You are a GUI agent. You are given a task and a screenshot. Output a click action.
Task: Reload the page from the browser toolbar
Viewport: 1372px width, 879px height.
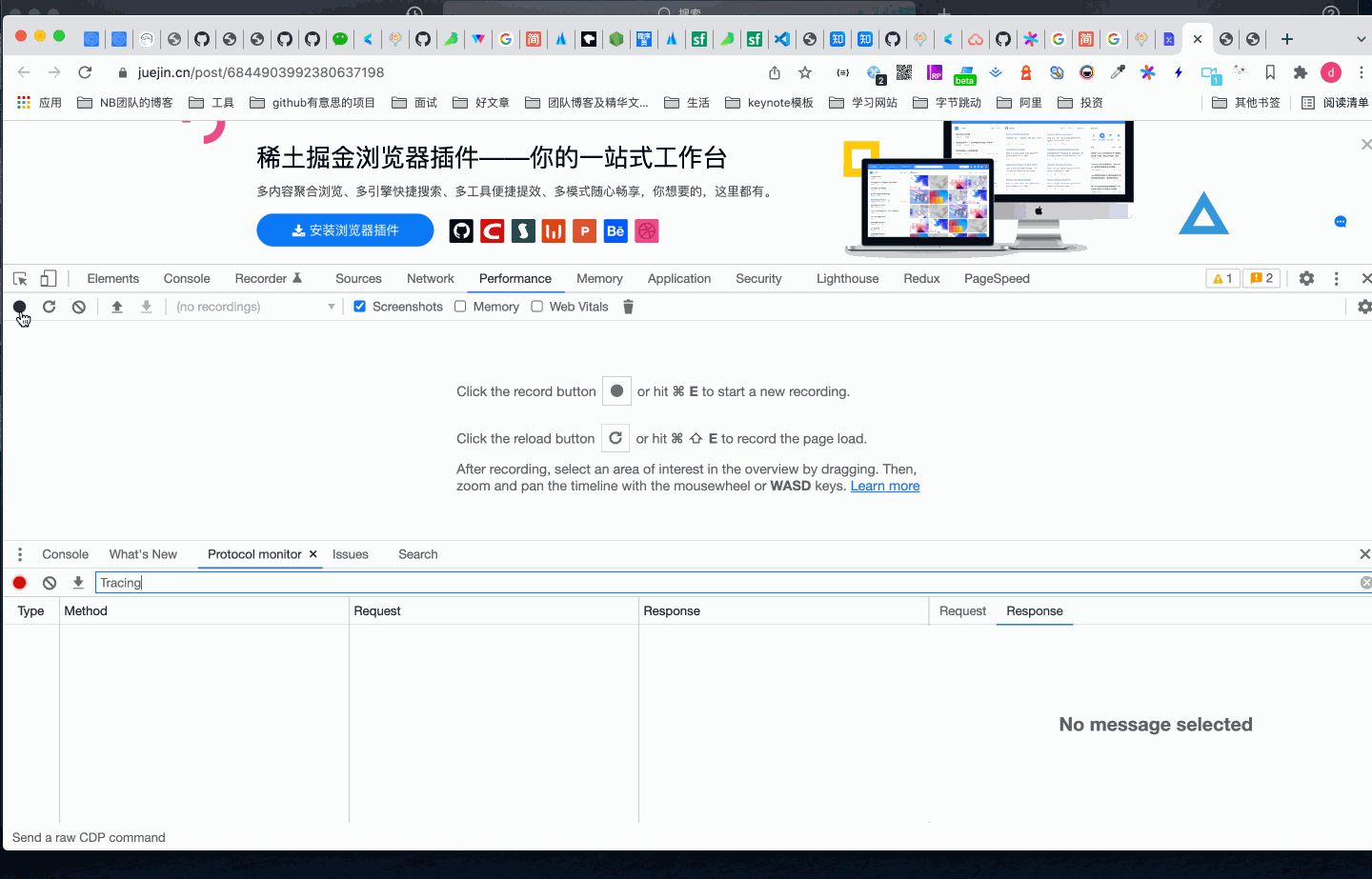(85, 72)
